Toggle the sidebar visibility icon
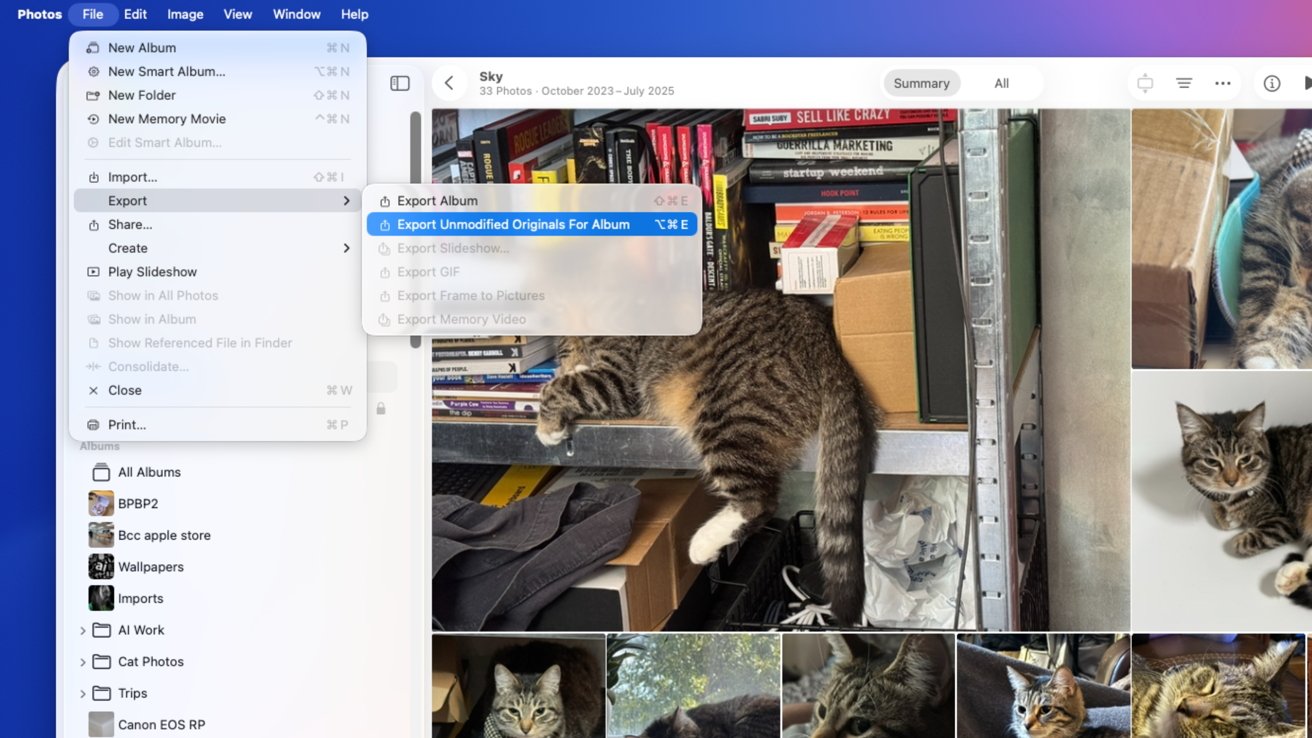The height and width of the screenshot is (738, 1312). pos(400,84)
